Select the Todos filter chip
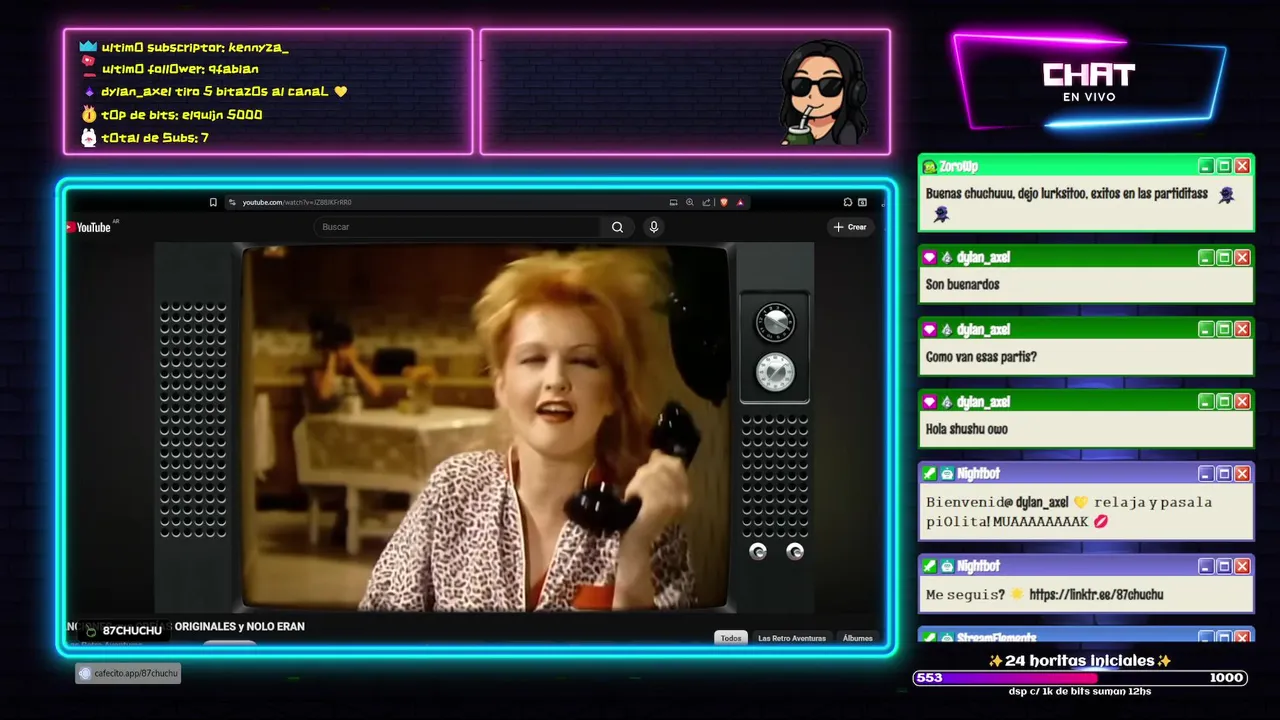1280x720 pixels. coord(731,638)
